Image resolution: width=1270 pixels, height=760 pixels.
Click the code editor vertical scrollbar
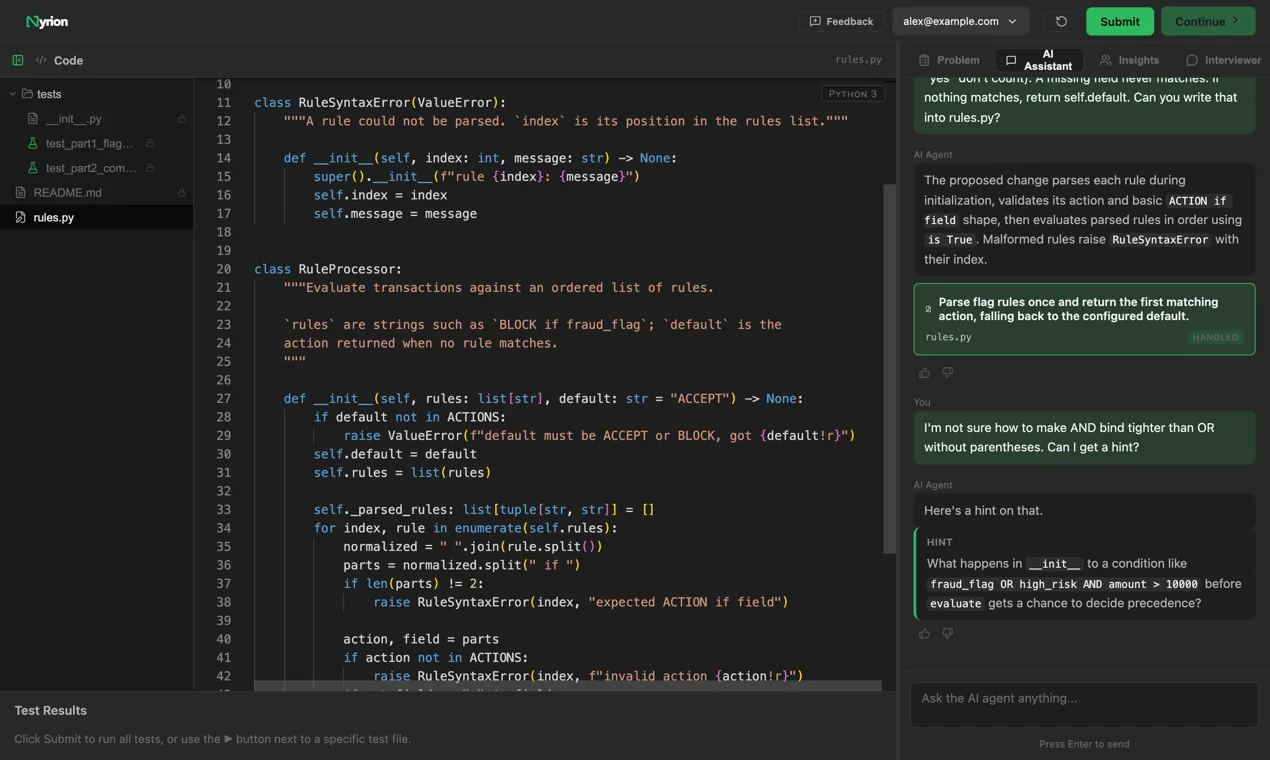[x=889, y=368]
